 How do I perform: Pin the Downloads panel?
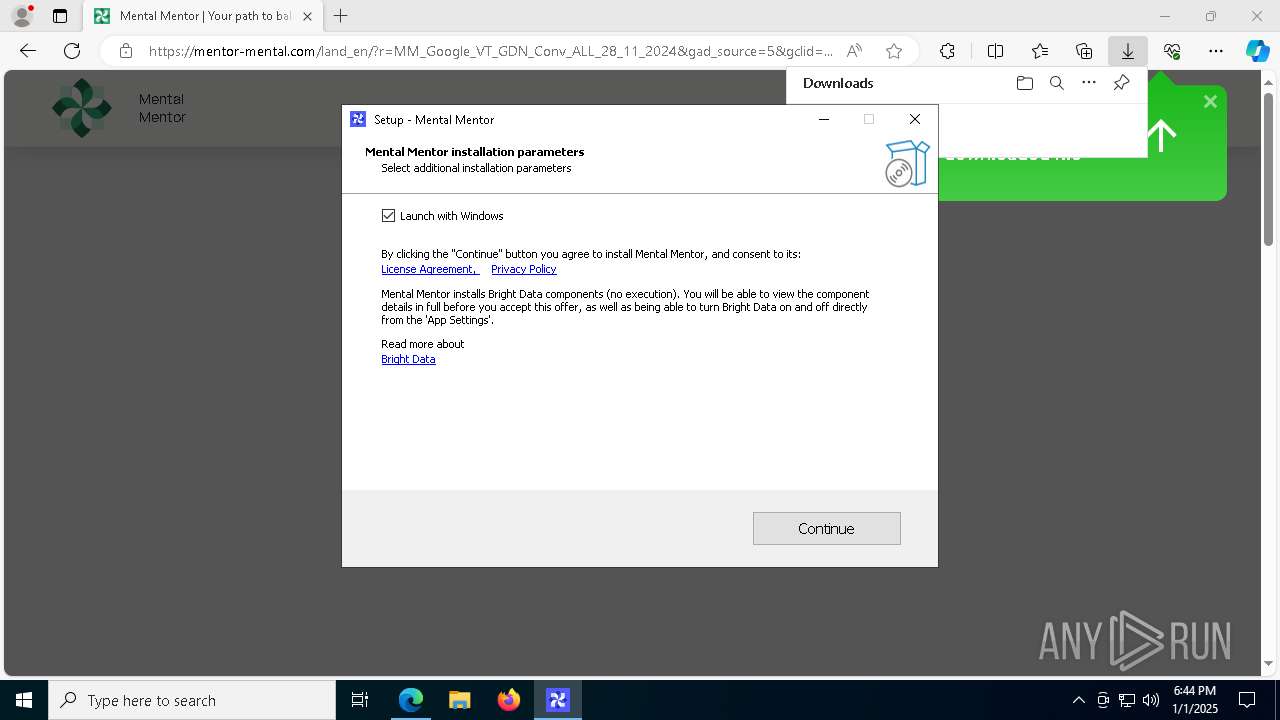click(x=1121, y=83)
